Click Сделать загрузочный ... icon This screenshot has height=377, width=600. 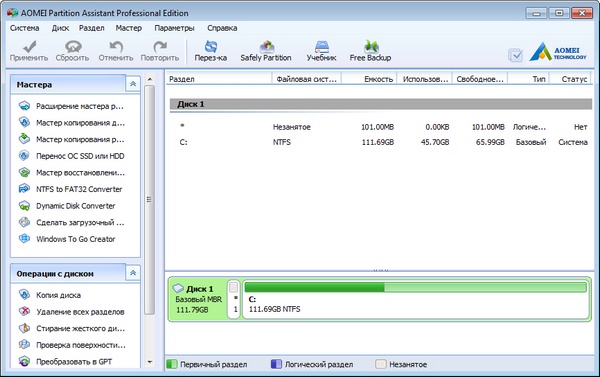[x=24, y=222]
